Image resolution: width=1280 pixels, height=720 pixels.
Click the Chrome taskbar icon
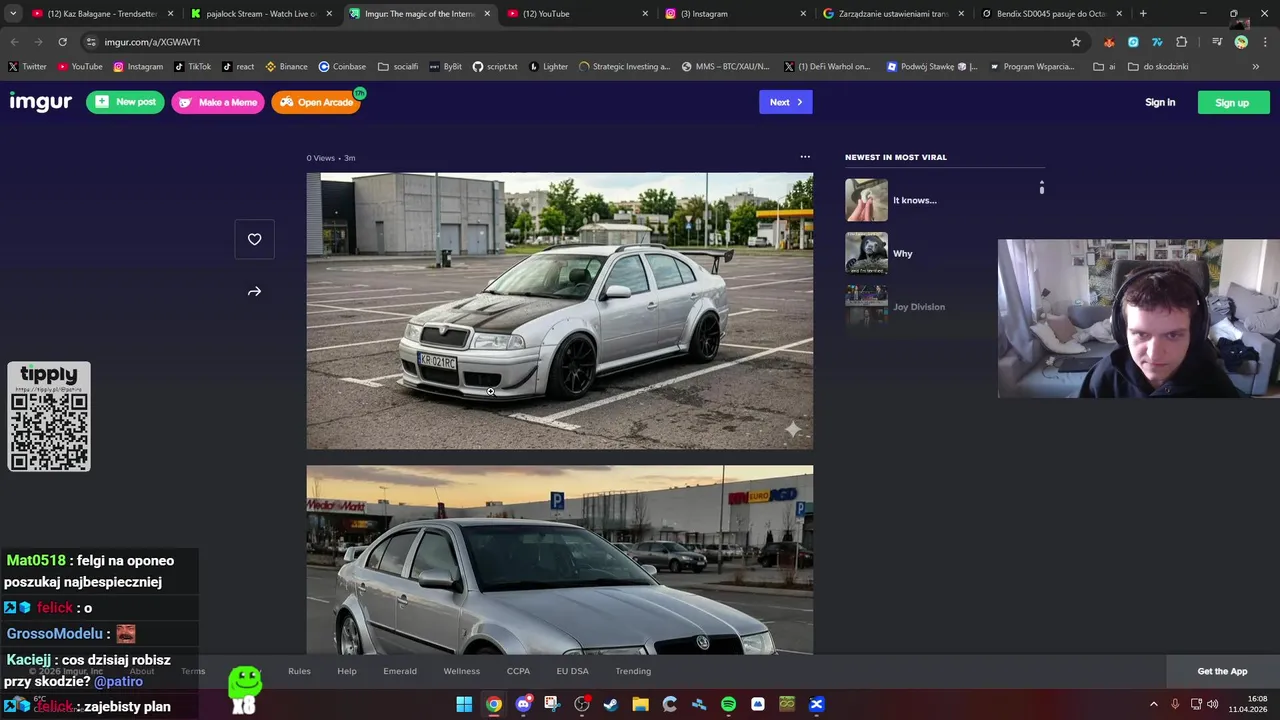tap(494, 704)
